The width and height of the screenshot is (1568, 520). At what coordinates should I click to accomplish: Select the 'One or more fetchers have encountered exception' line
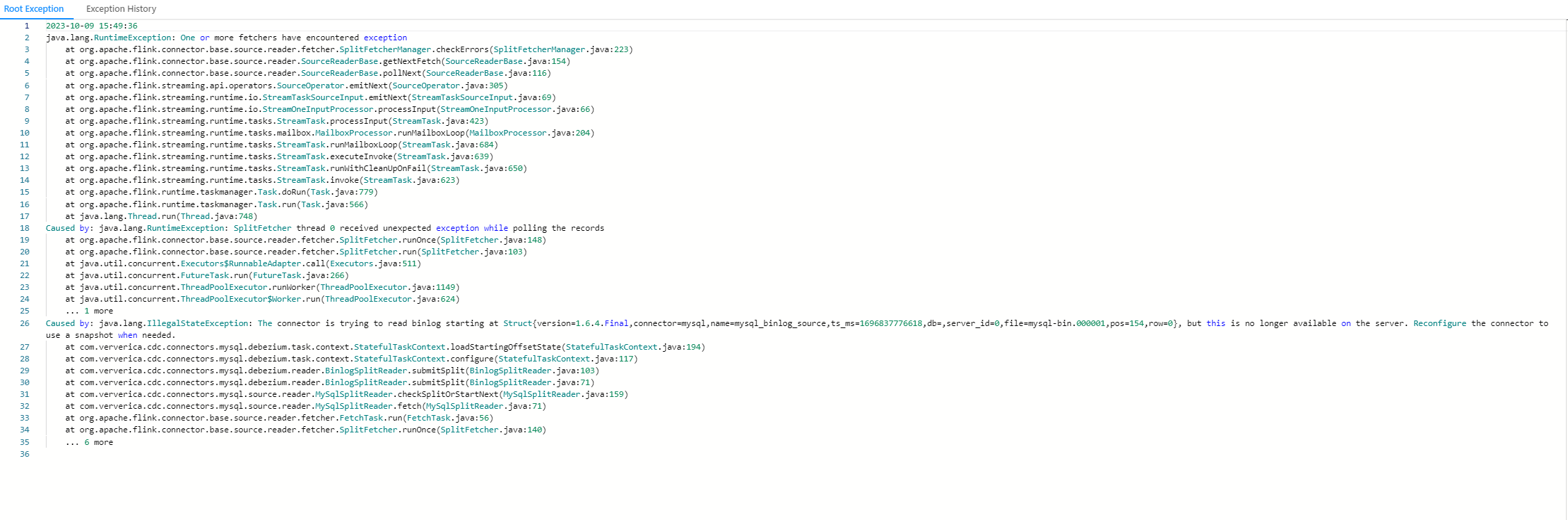tap(227, 38)
